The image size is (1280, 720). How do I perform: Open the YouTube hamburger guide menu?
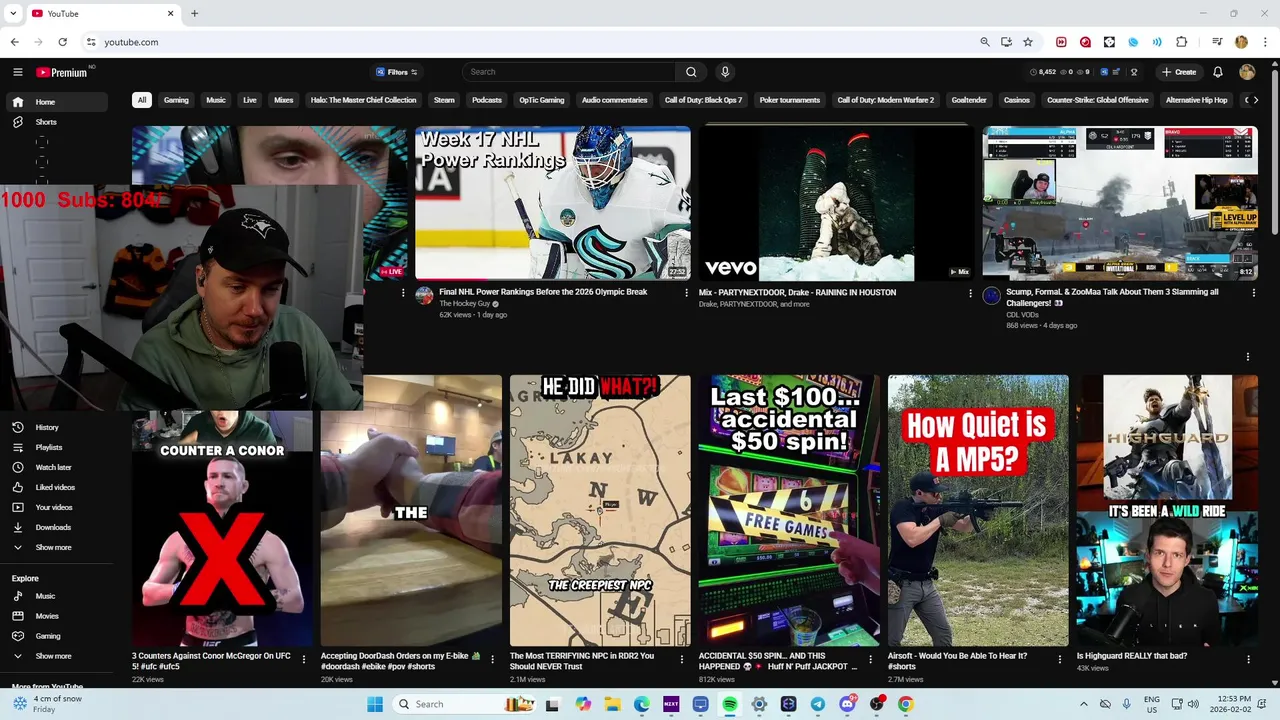click(x=17, y=72)
